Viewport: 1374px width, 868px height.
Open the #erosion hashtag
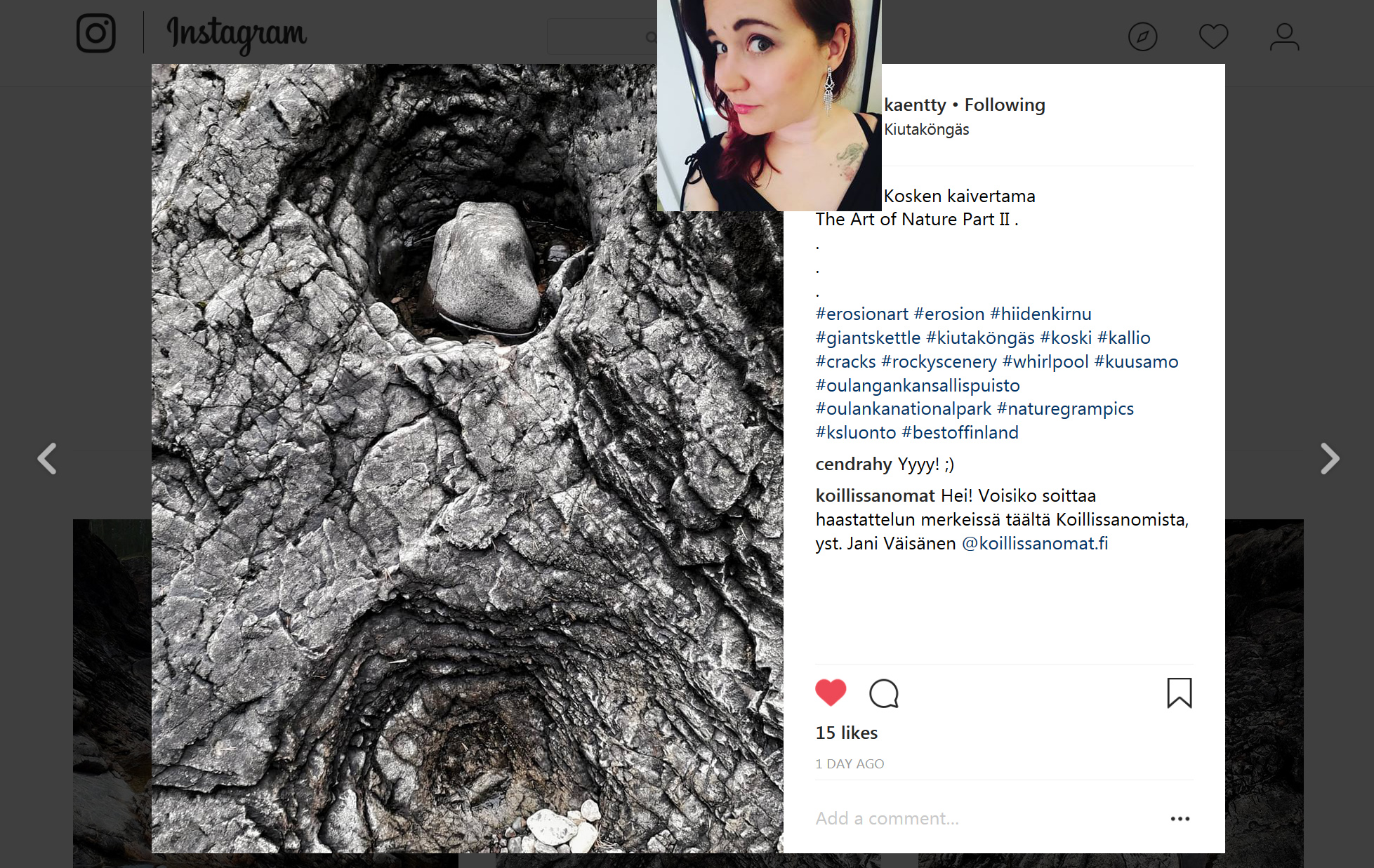(x=949, y=314)
